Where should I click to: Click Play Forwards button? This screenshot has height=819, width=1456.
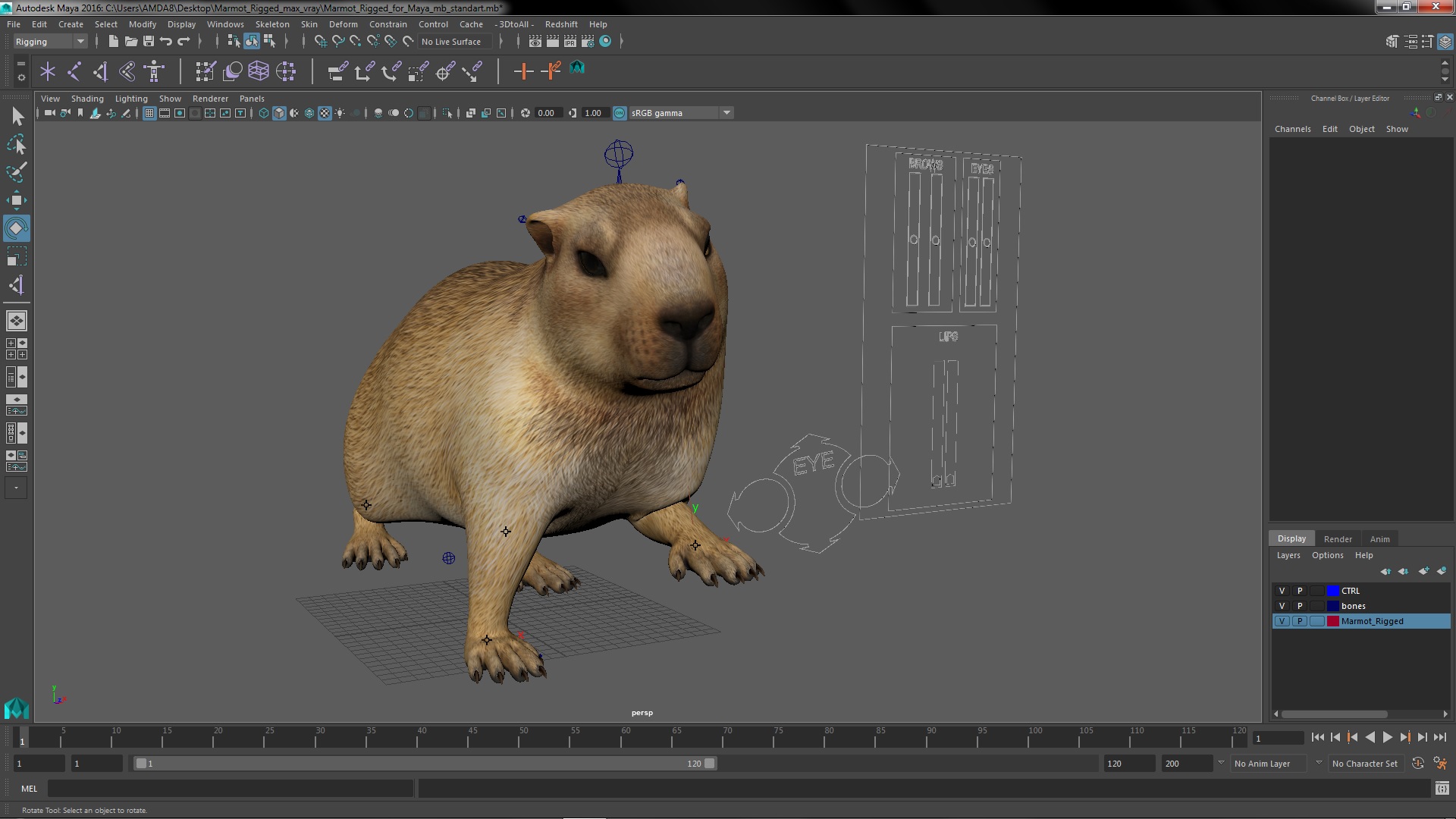(1387, 737)
